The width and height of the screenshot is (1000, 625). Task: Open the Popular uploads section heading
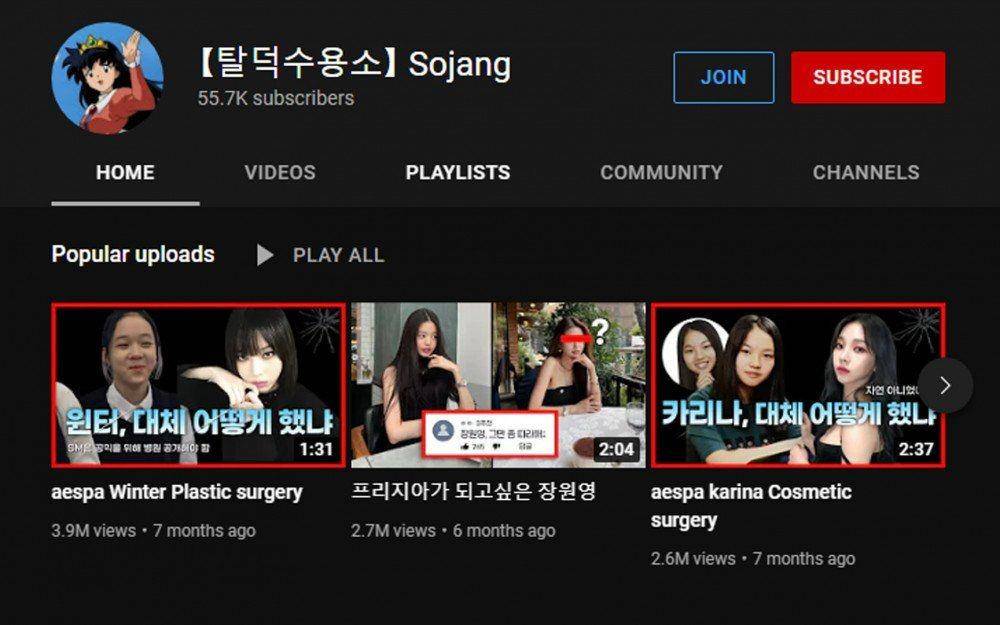coord(133,254)
